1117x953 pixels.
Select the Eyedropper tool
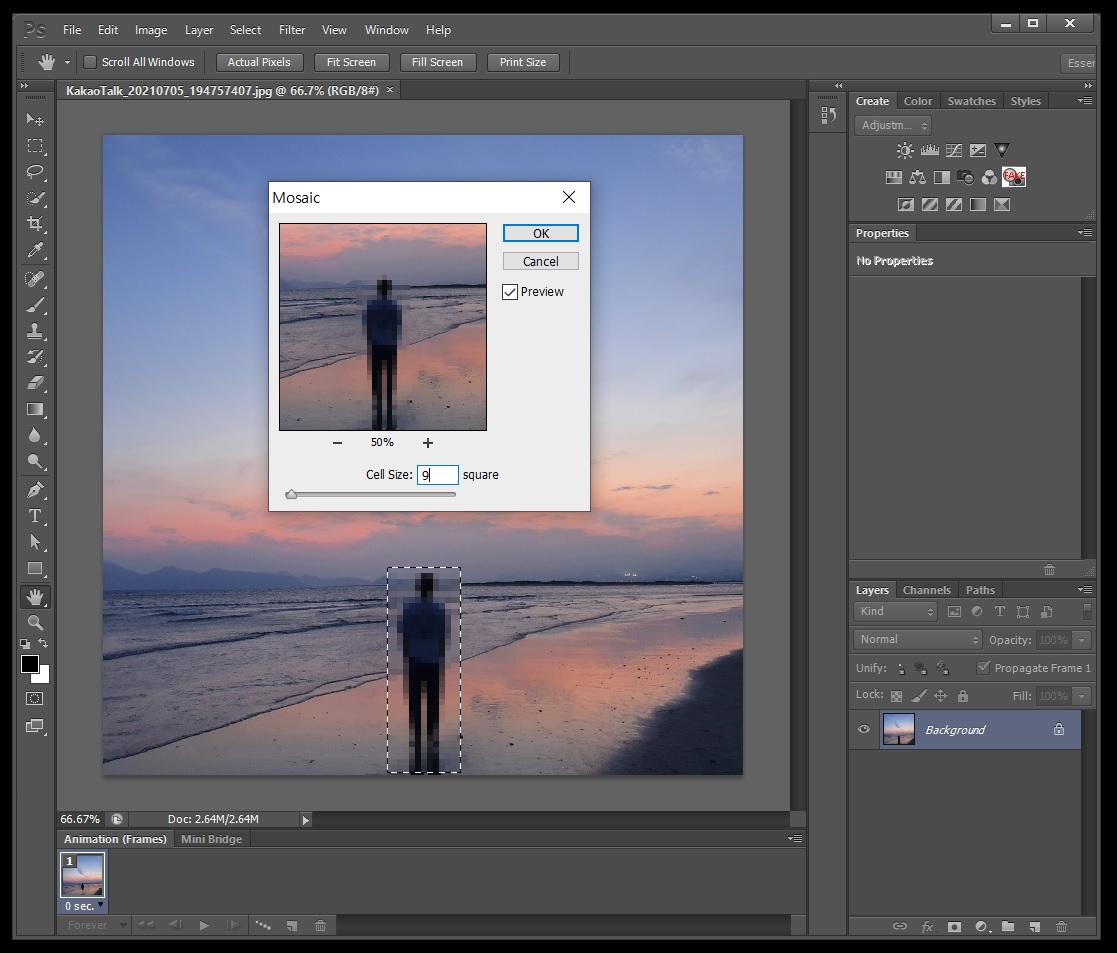(35, 250)
